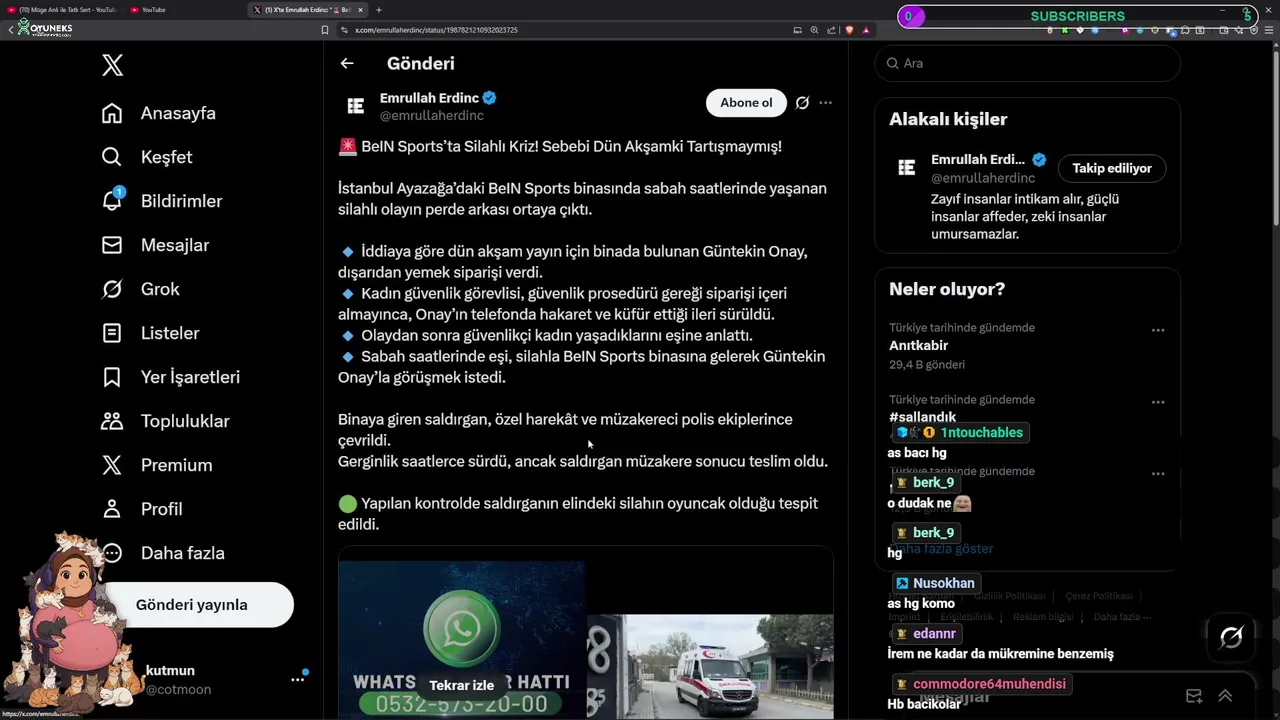Click the Neler oluyor? heading
Viewport: 1280px width, 720px height.
(947, 289)
